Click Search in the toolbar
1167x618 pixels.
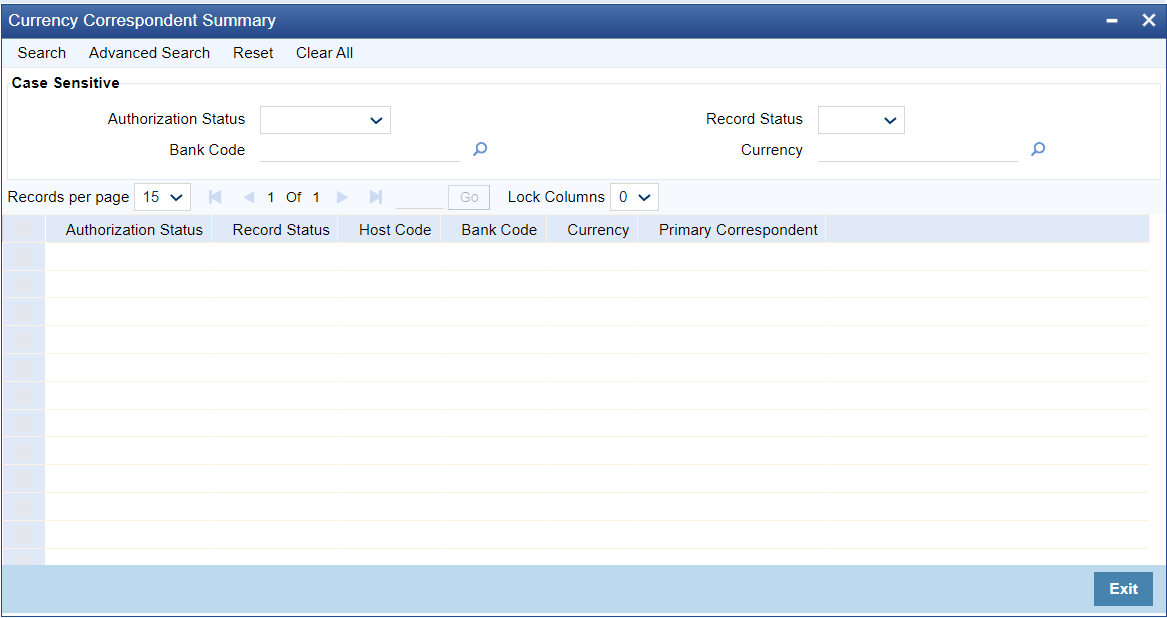click(42, 53)
